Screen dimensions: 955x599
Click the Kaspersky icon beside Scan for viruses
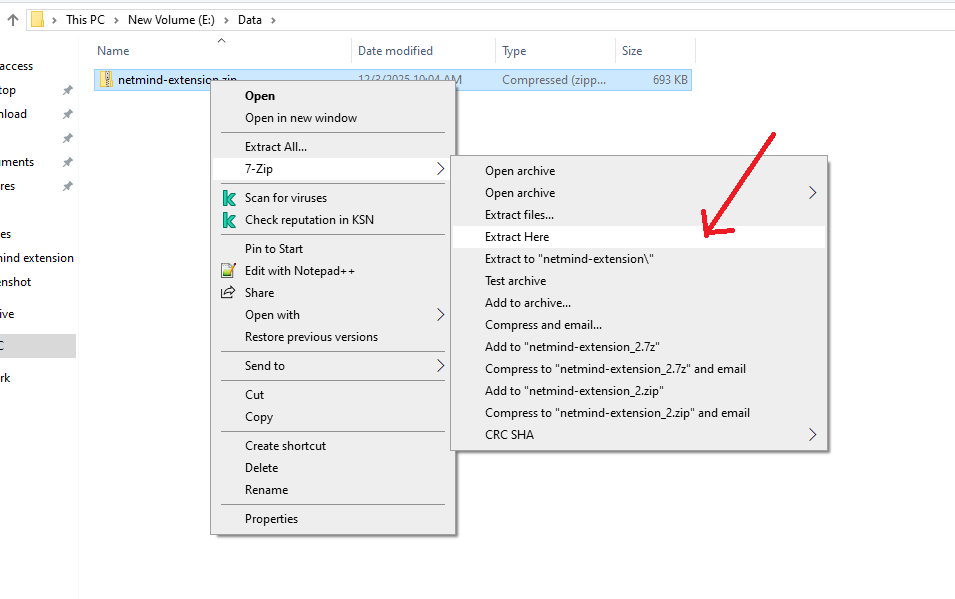click(x=229, y=198)
